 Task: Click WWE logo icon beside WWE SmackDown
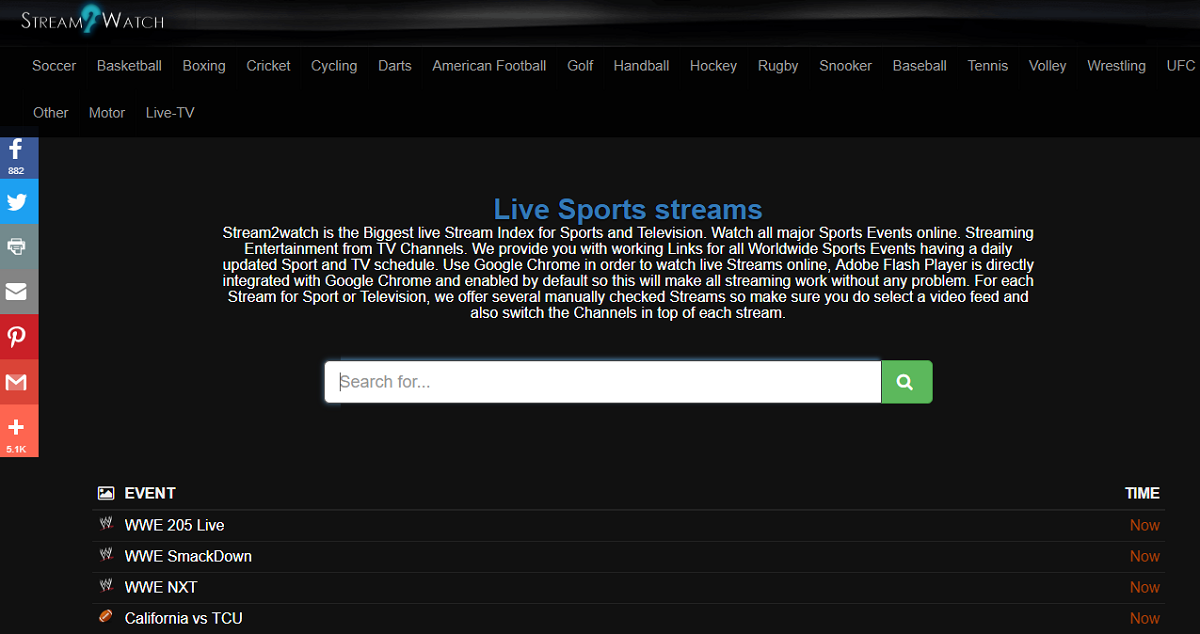(106, 555)
